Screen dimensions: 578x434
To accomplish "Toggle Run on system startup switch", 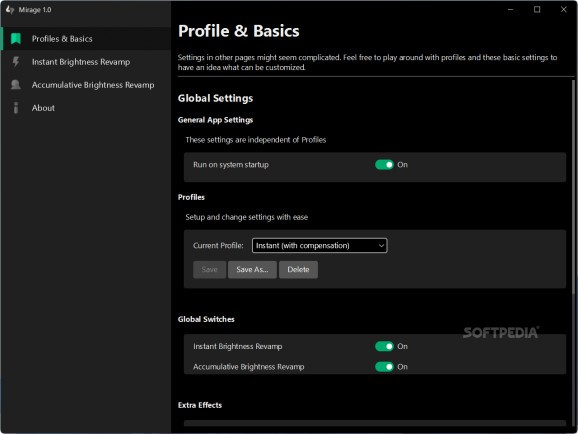I will point(384,165).
